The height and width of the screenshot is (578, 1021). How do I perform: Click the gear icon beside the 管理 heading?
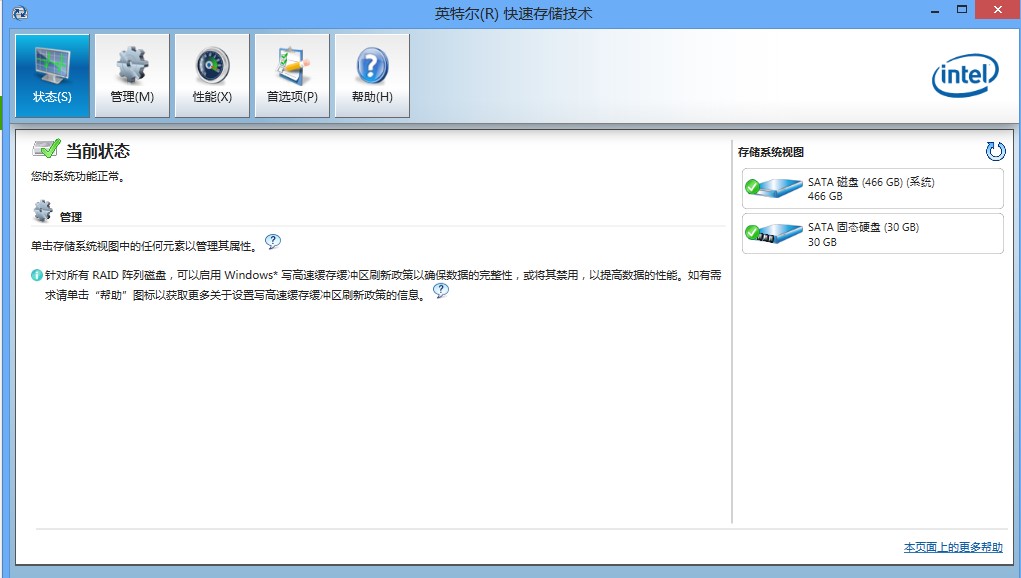click(43, 211)
